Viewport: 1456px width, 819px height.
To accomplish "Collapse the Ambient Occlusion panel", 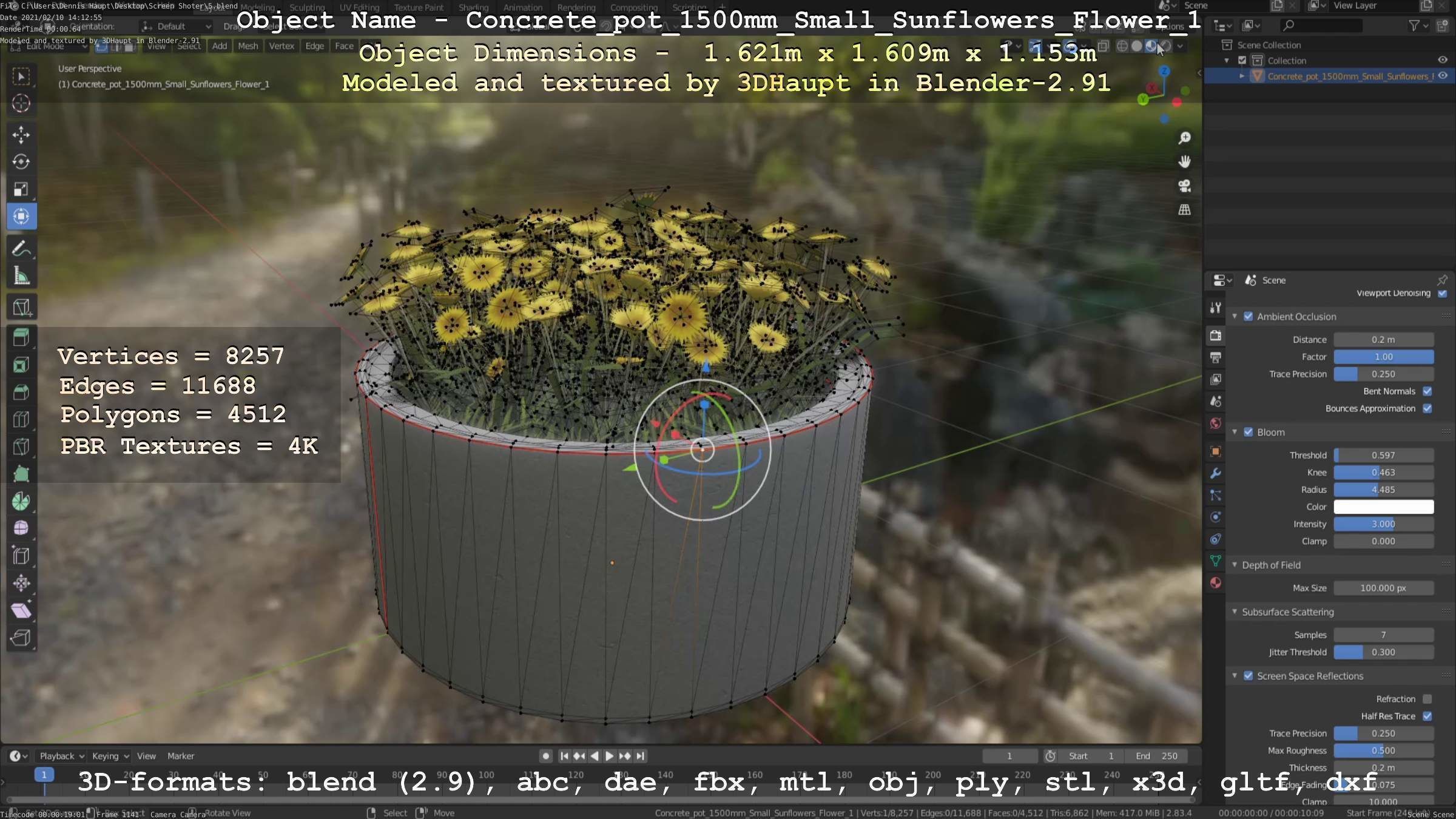I will pyautogui.click(x=1235, y=317).
